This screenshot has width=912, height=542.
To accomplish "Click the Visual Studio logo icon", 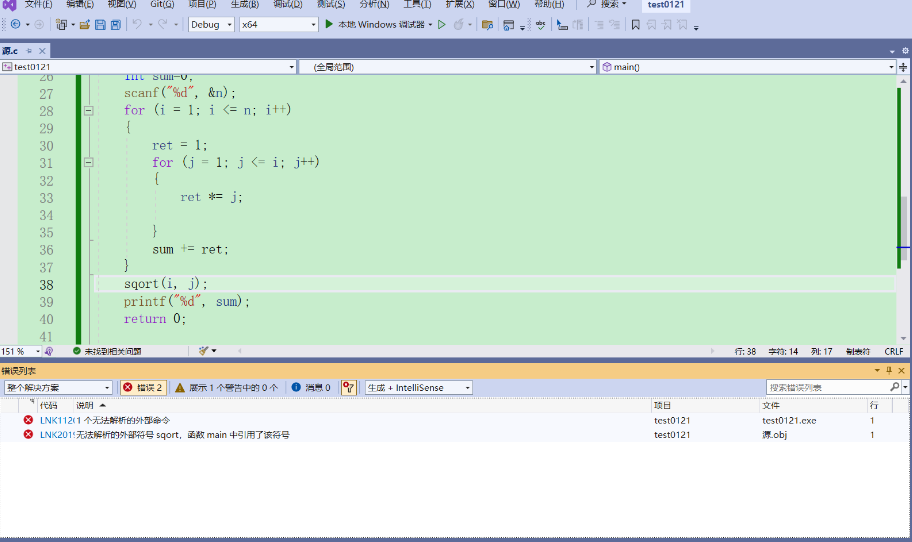I will tap(9, 5).
